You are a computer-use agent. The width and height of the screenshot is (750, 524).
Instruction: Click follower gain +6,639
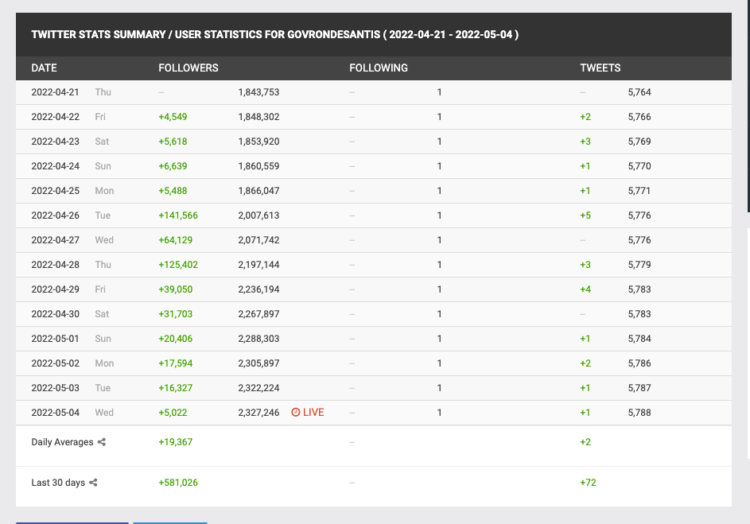173,166
